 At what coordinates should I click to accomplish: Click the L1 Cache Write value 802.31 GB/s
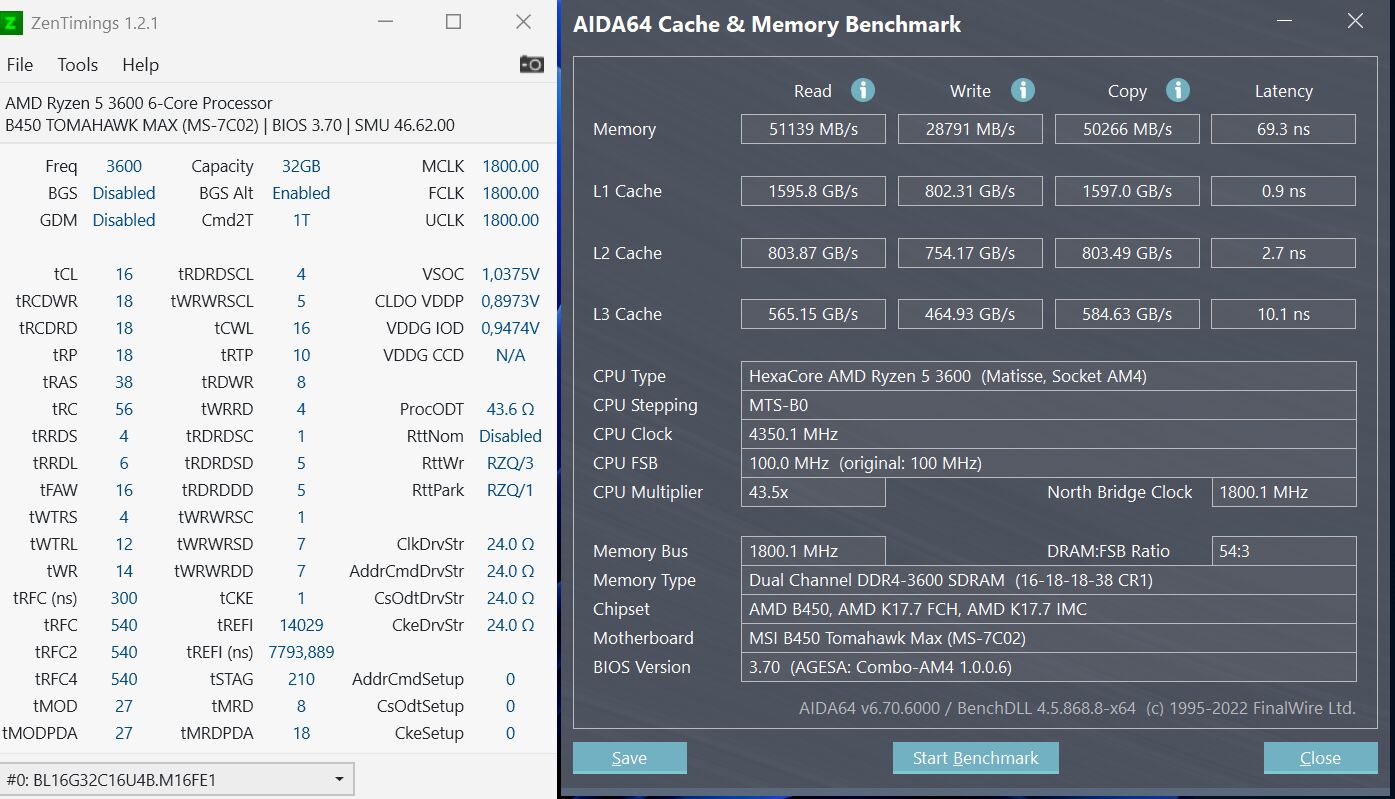(970, 191)
